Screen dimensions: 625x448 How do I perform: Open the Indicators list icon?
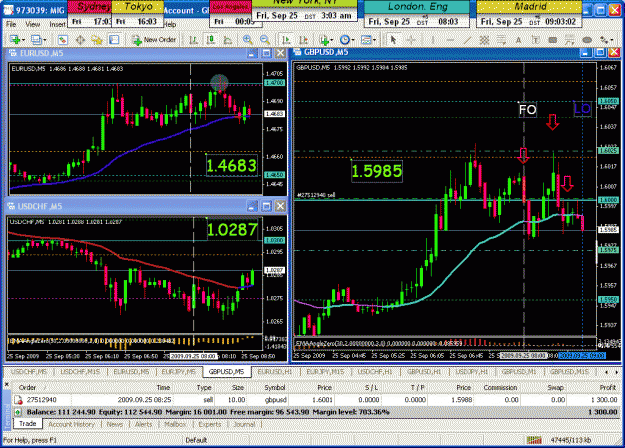point(324,39)
